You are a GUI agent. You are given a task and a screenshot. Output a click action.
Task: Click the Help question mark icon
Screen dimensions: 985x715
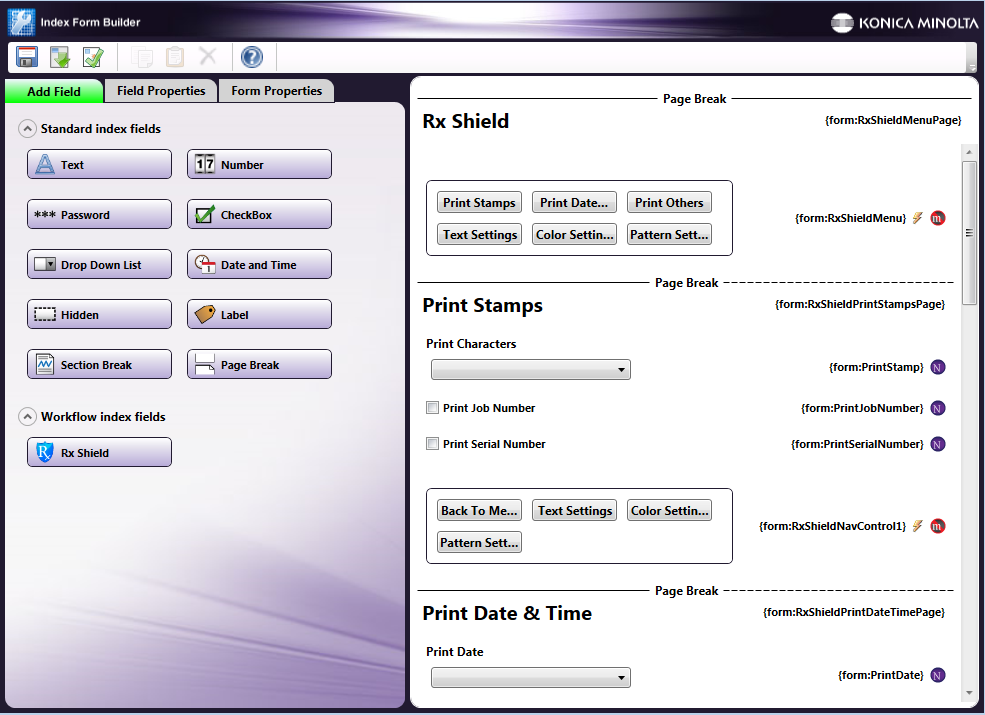click(252, 57)
